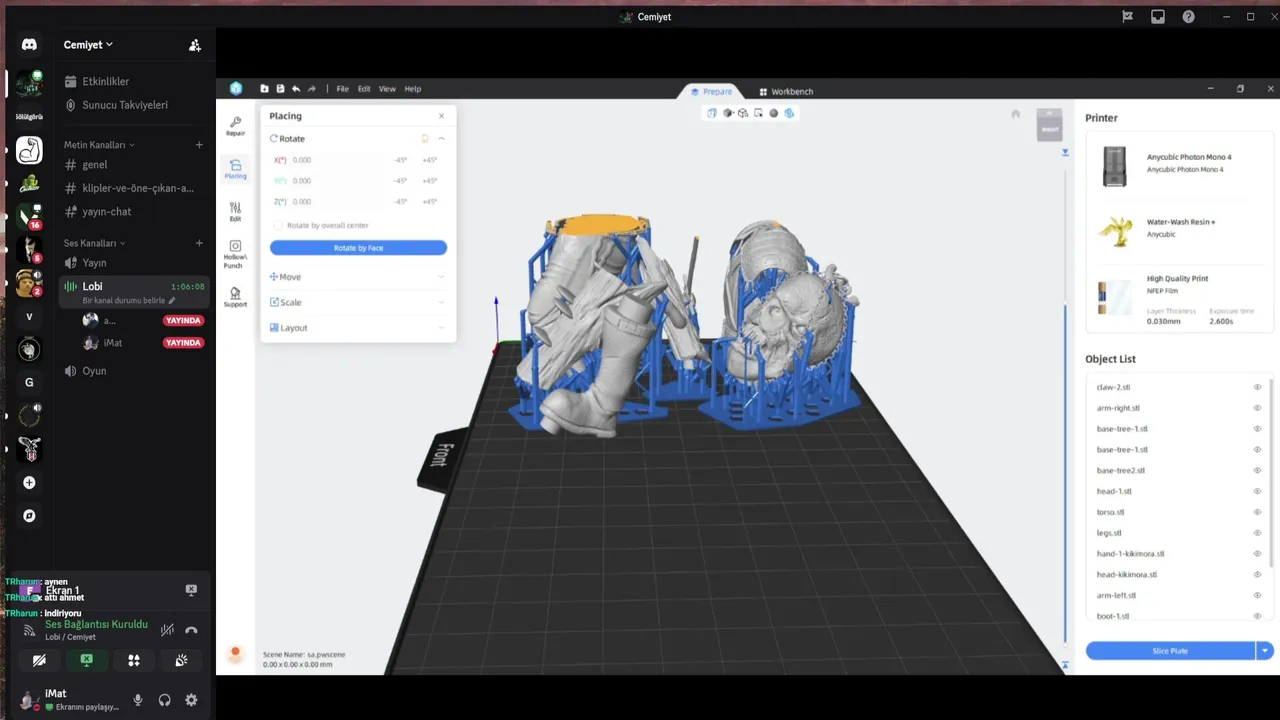Switch to the Prepare tab
The height and width of the screenshot is (720, 1280).
[711, 91]
